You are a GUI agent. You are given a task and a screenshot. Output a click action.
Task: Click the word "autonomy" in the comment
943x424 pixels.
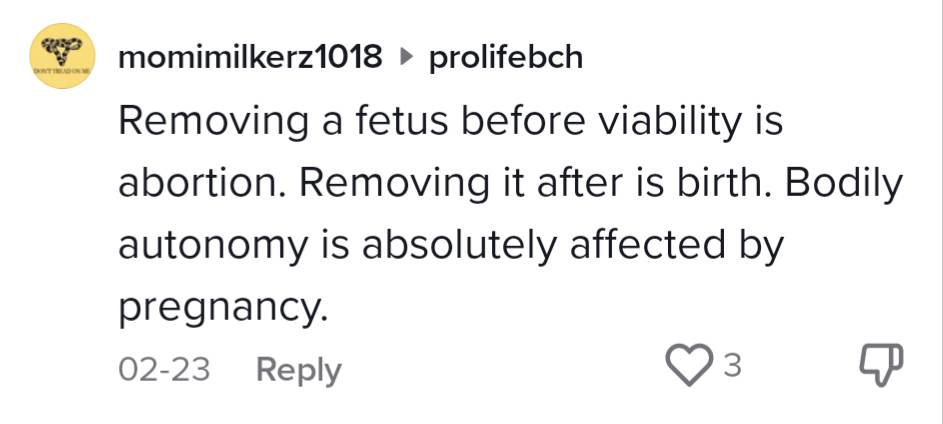point(203,248)
